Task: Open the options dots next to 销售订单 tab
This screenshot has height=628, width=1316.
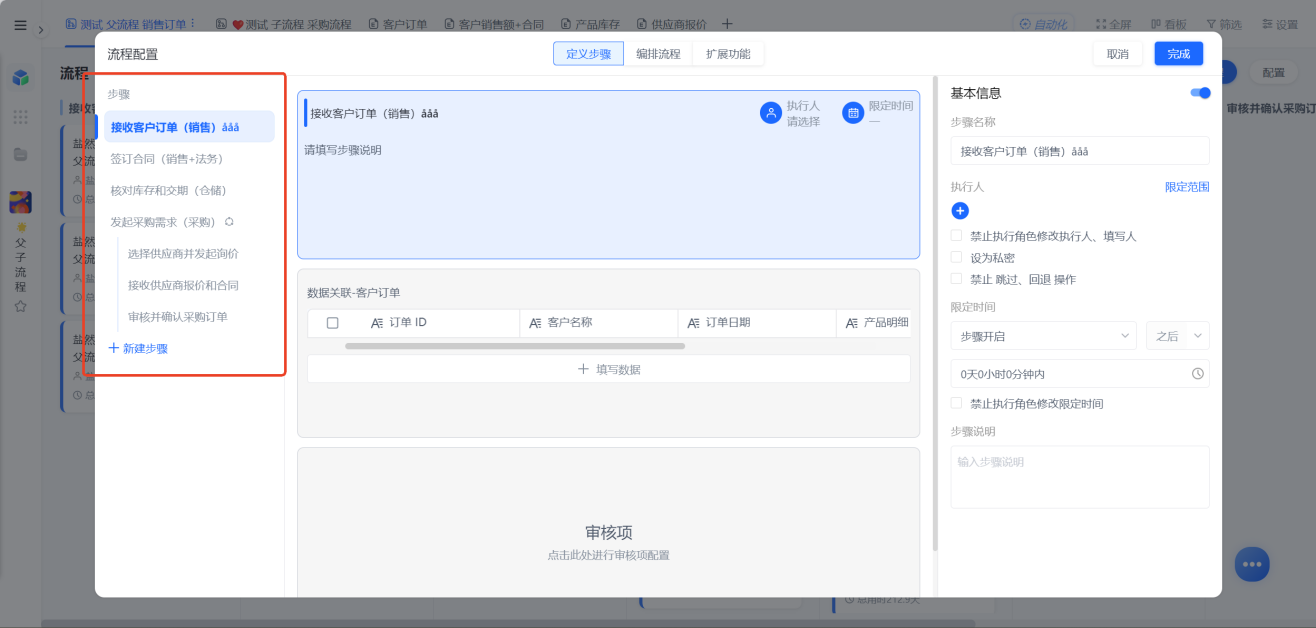Action: point(193,24)
